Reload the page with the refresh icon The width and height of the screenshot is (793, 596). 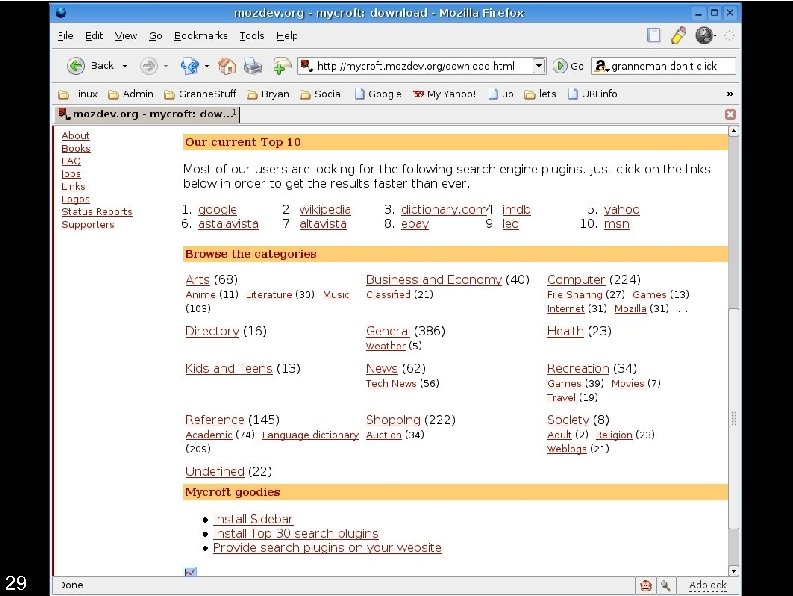pyautogui.click(x=190, y=66)
